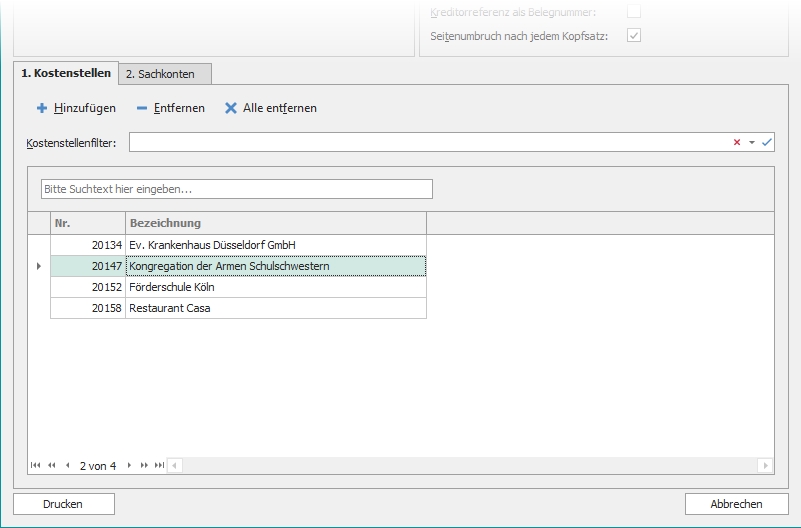Viewport: 801px width, 528px height.
Task: Sort by the Bezeichnung column header
Action: (x=275, y=223)
